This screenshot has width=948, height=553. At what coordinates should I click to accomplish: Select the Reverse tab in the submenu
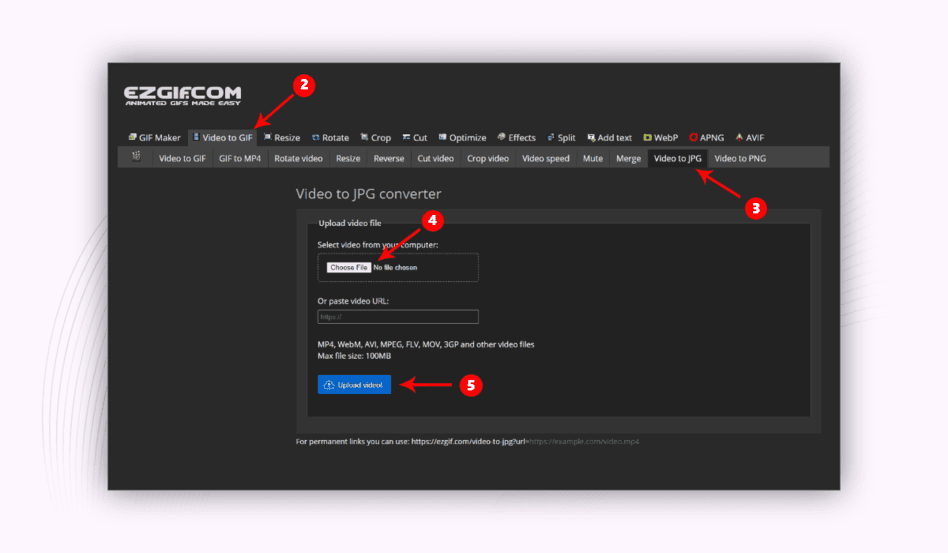389,158
